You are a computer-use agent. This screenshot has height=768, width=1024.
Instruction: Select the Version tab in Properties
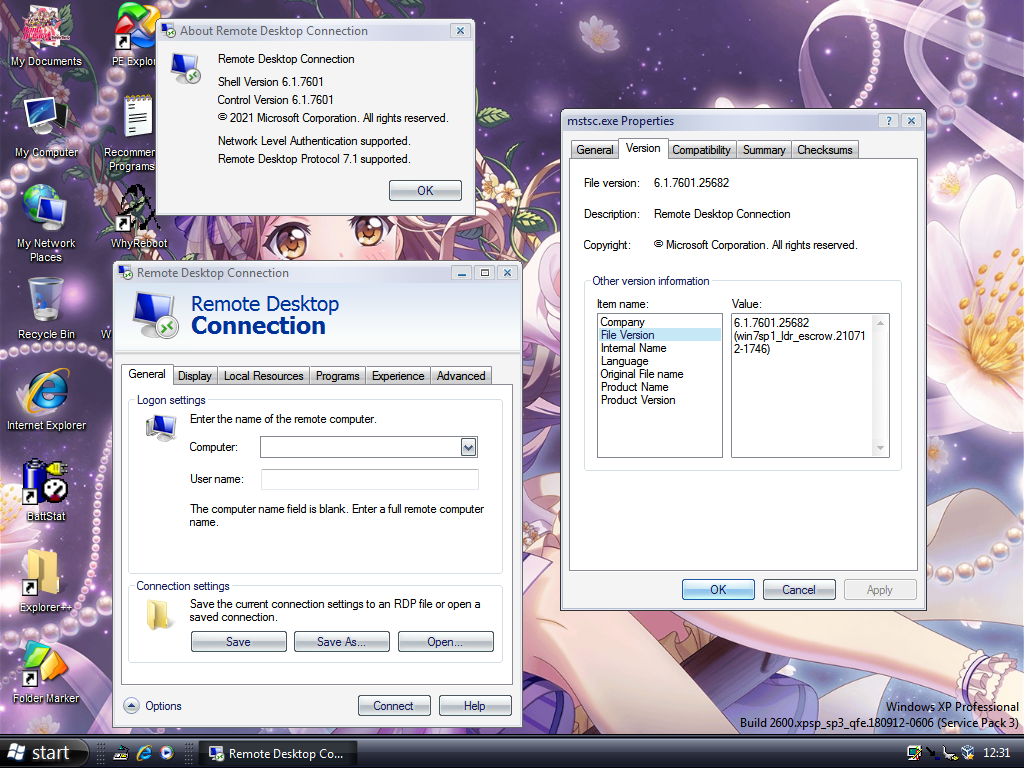(x=643, y=148)
